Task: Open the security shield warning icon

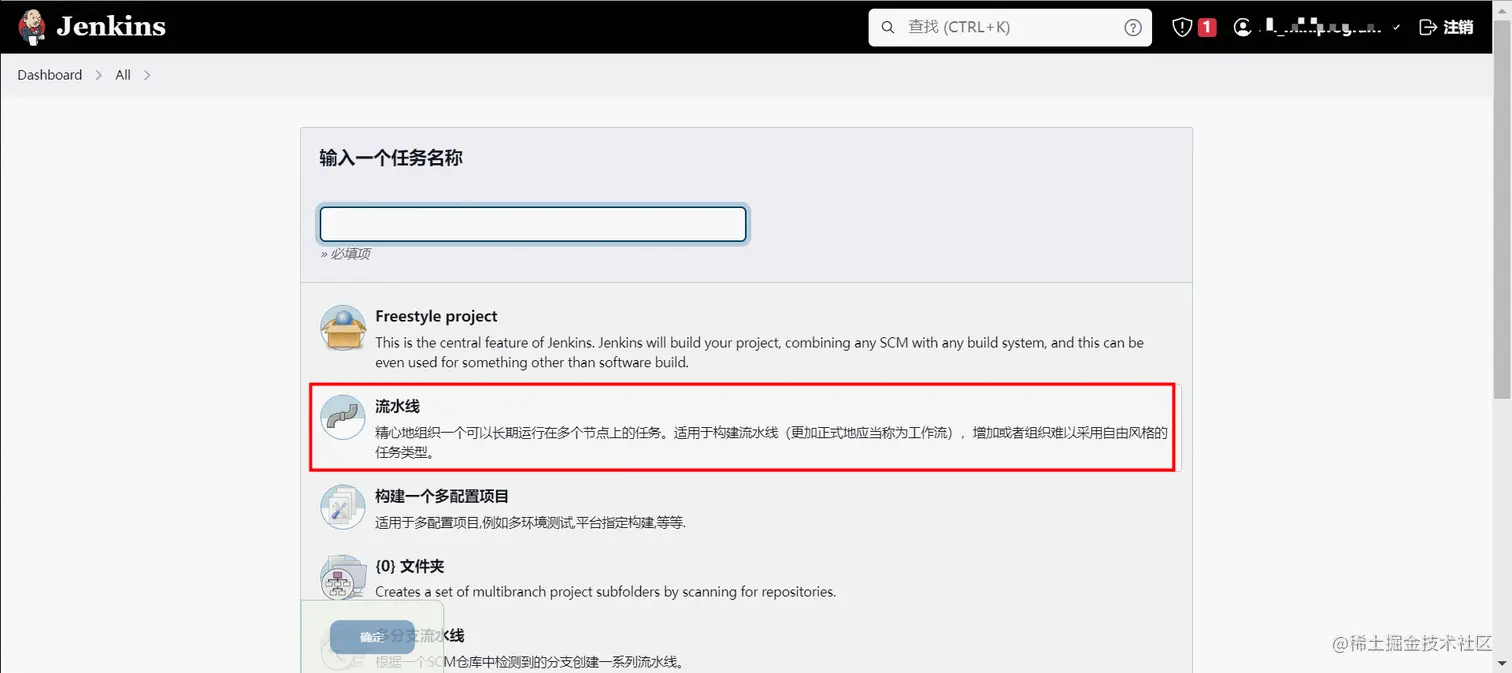Action: point(1182,28)
